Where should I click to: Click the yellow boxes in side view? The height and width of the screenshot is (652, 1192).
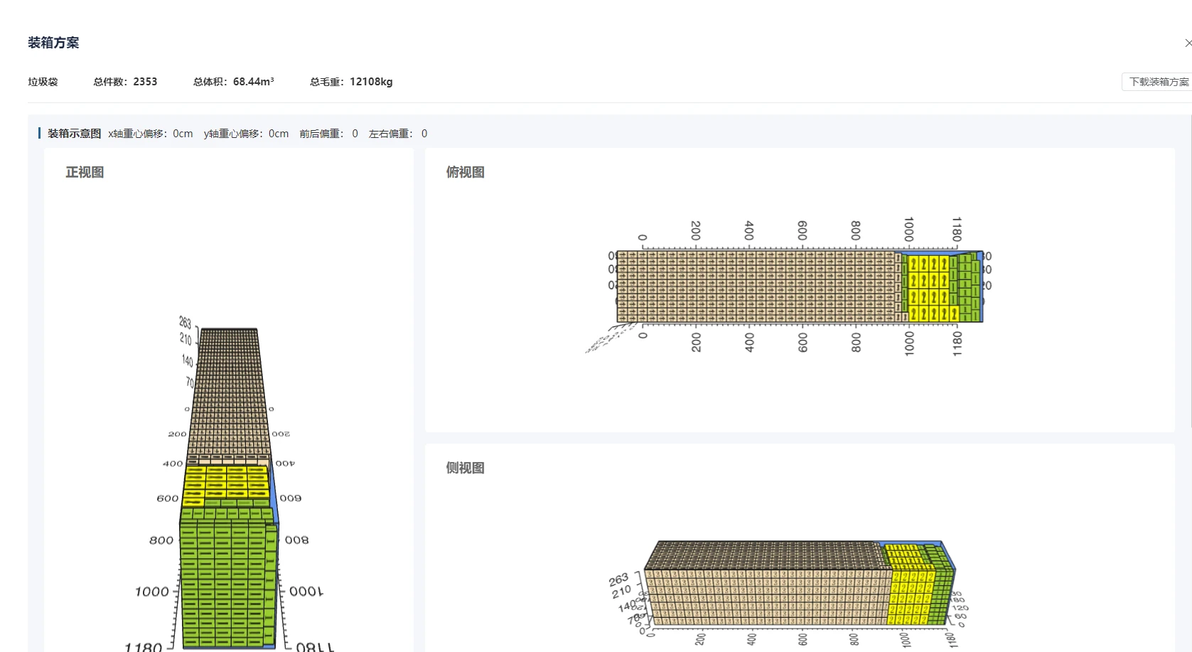(x=911, y=586)
